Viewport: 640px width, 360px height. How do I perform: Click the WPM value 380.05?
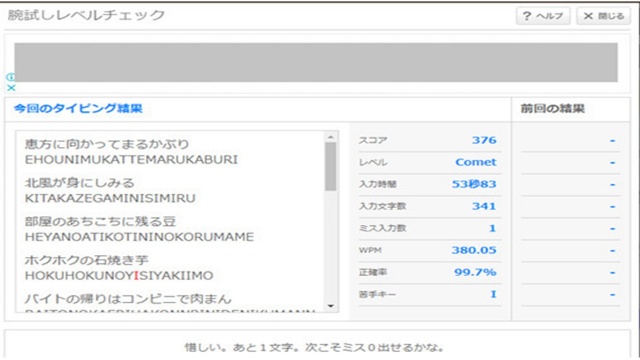[474, 250]
